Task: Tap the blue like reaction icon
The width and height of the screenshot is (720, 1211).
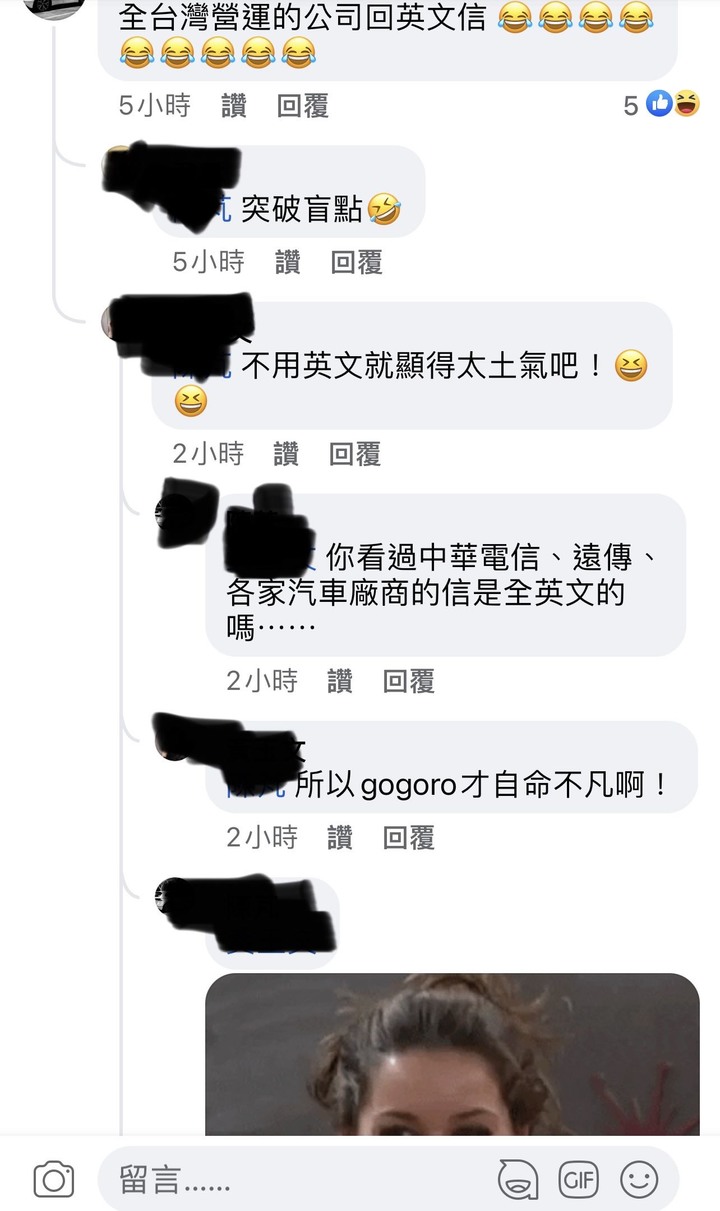Action: tap(659, 104)
